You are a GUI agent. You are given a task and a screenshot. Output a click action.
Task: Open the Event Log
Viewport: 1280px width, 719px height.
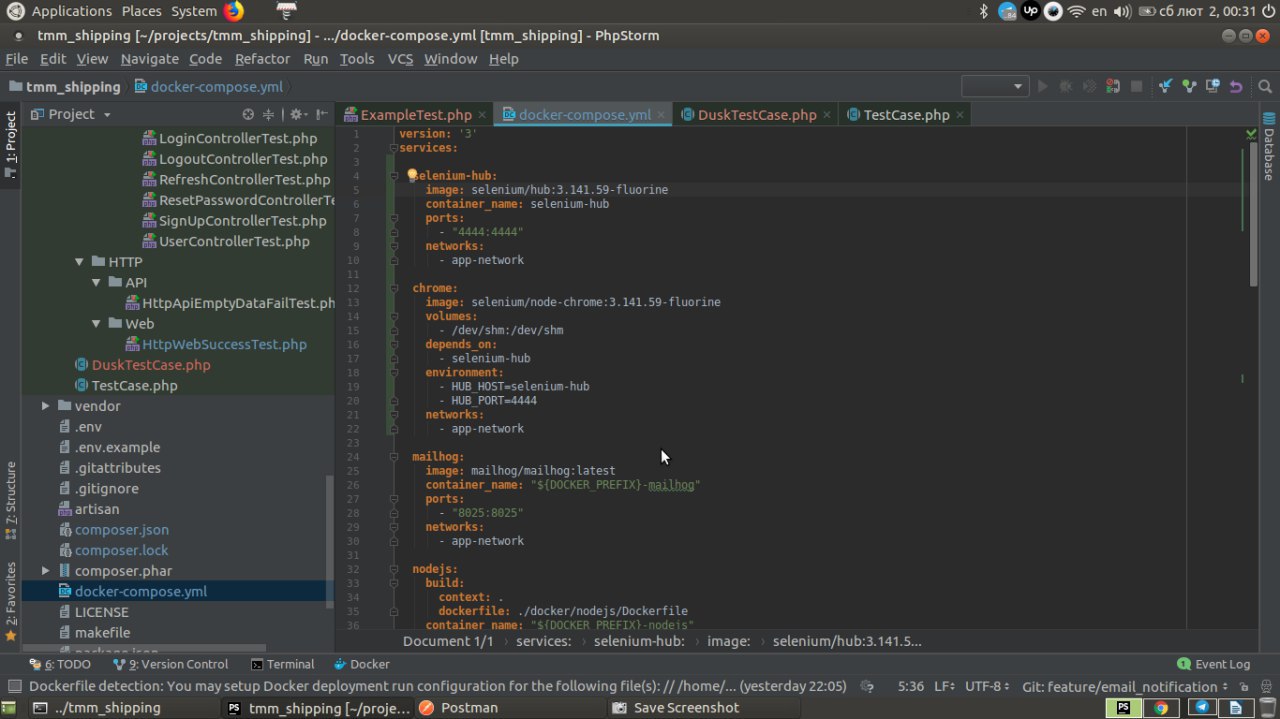pyautogui.click(x=1214, y=664)
